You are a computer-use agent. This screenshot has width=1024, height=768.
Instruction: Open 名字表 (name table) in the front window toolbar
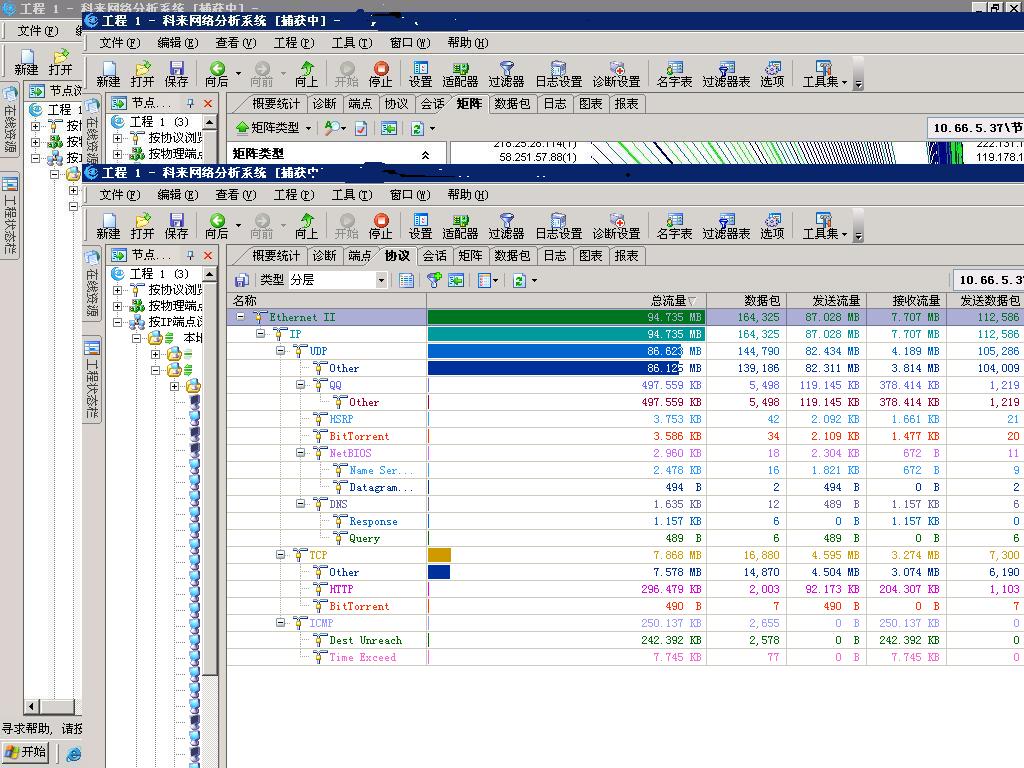coord(674,225)
